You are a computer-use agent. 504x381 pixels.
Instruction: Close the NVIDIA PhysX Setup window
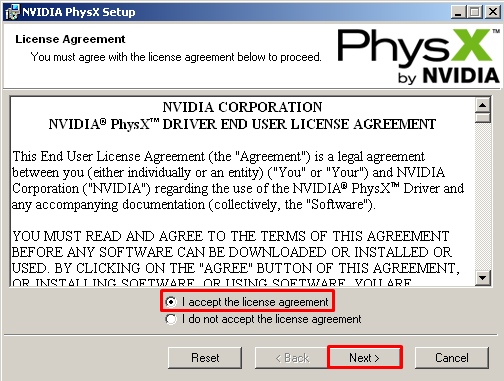[x=492, y=12]
